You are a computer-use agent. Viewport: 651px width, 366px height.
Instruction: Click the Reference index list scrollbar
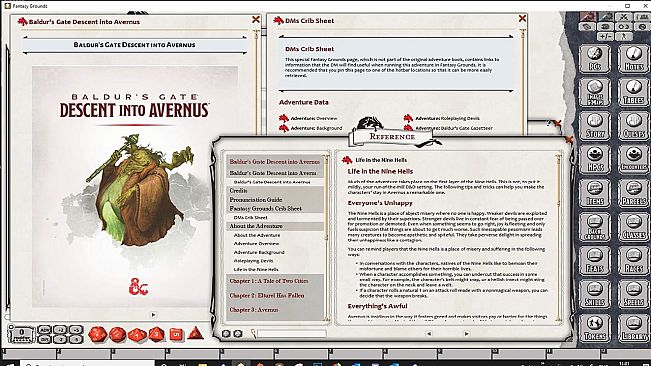pyautogui.click(x=326, y=238)
